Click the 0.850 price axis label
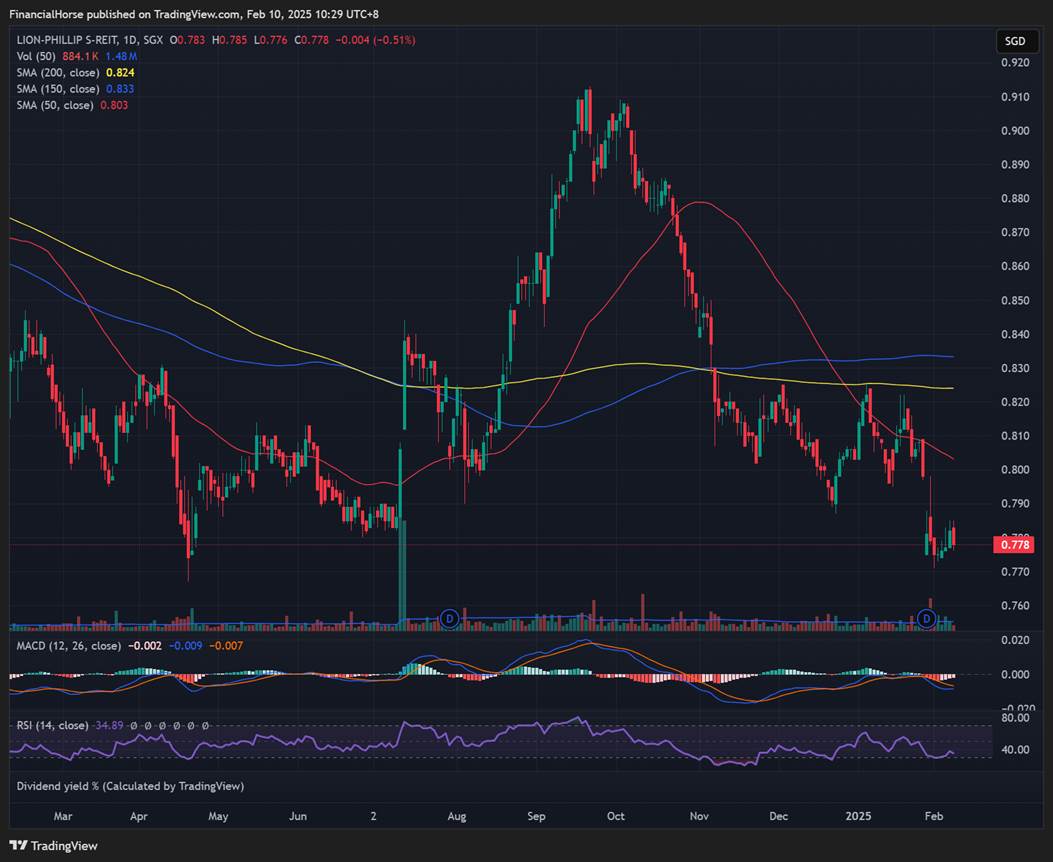 pos(1015,300)
